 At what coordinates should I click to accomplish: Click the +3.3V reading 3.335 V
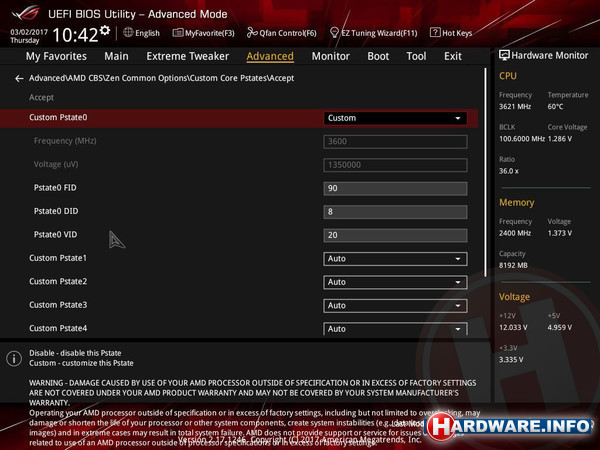pos(511,360)
